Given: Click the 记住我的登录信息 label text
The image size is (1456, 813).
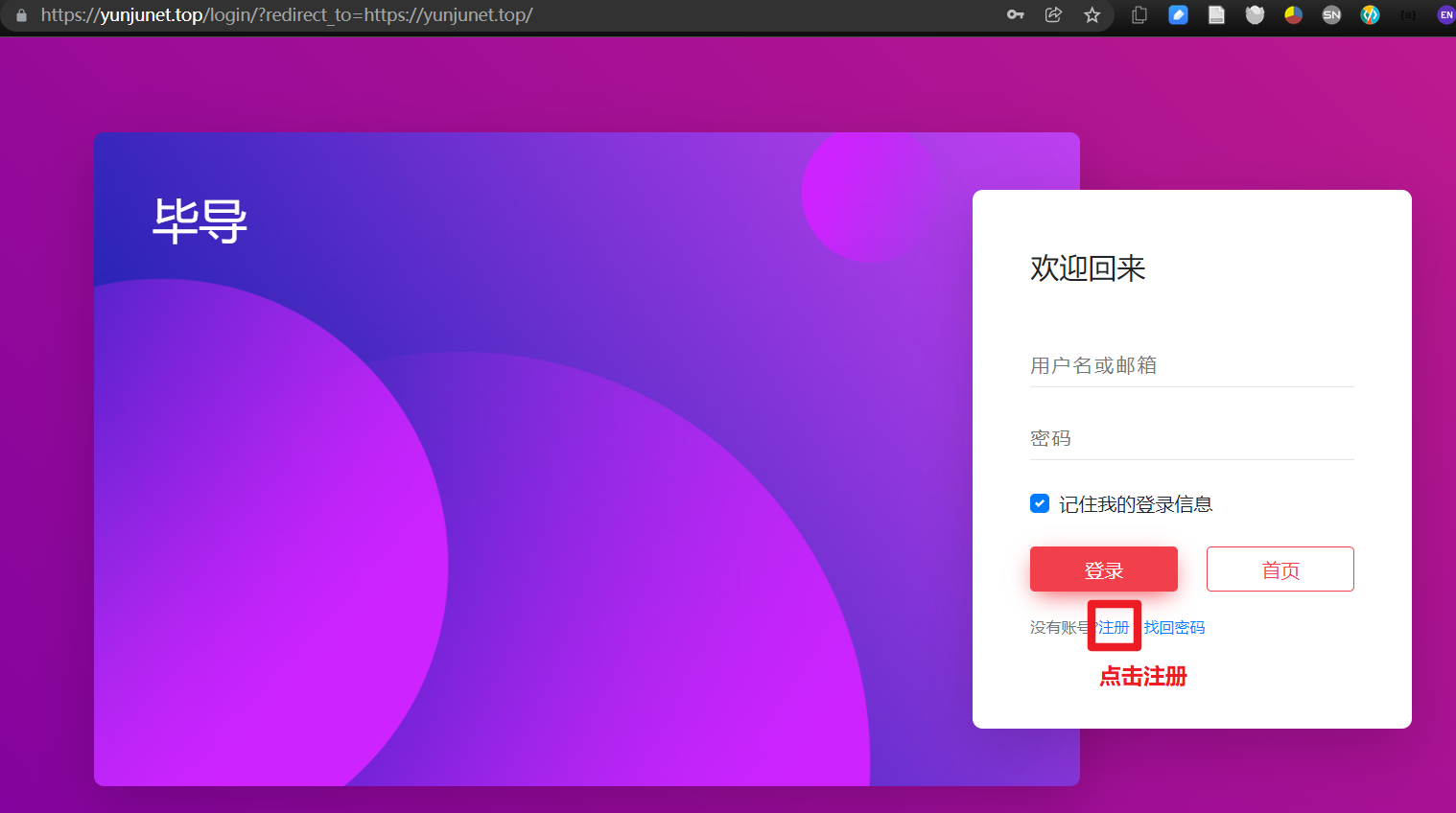Looking at the screenshot, I should (1136, 504).
